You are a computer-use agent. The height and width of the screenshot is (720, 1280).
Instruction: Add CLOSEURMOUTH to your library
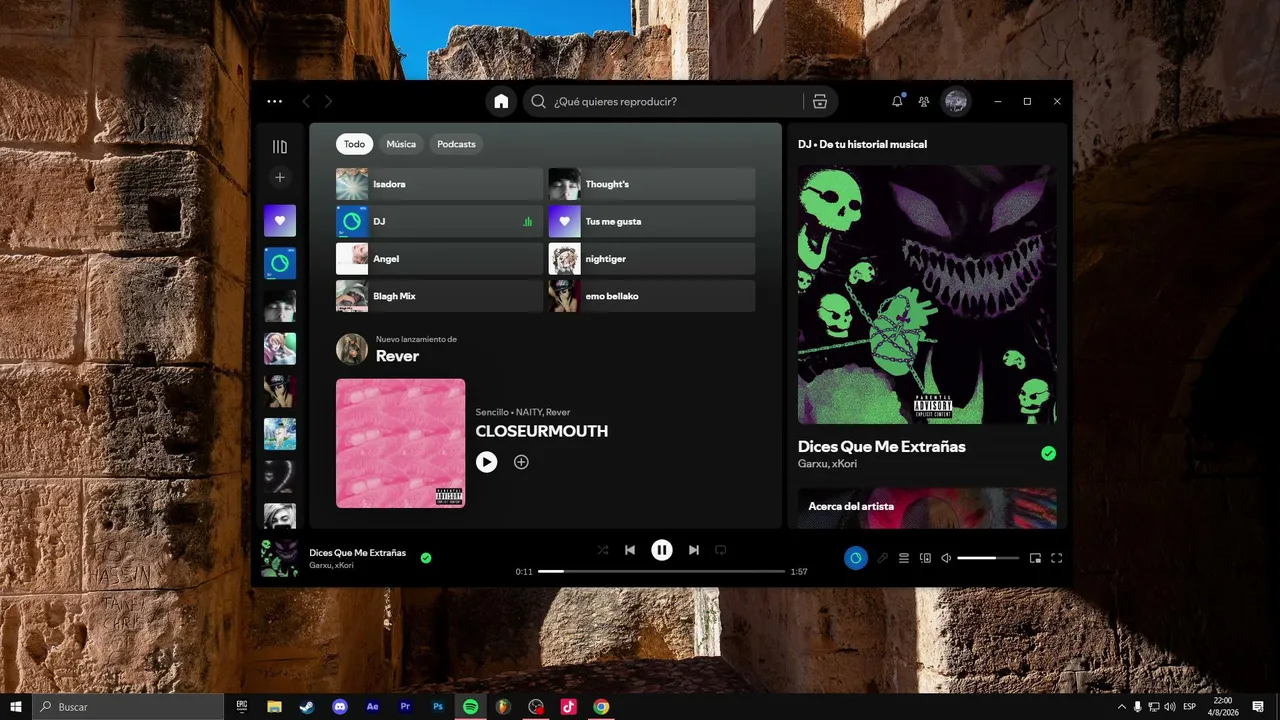pyautogui.click(x=521, y=462)
